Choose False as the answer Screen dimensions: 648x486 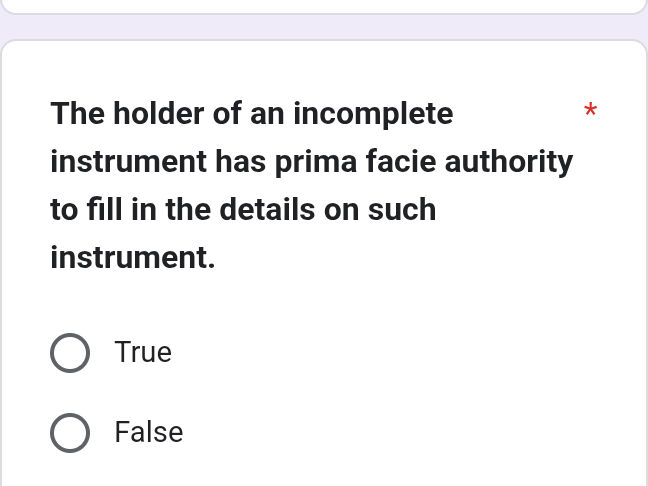(x=70, y=433)
